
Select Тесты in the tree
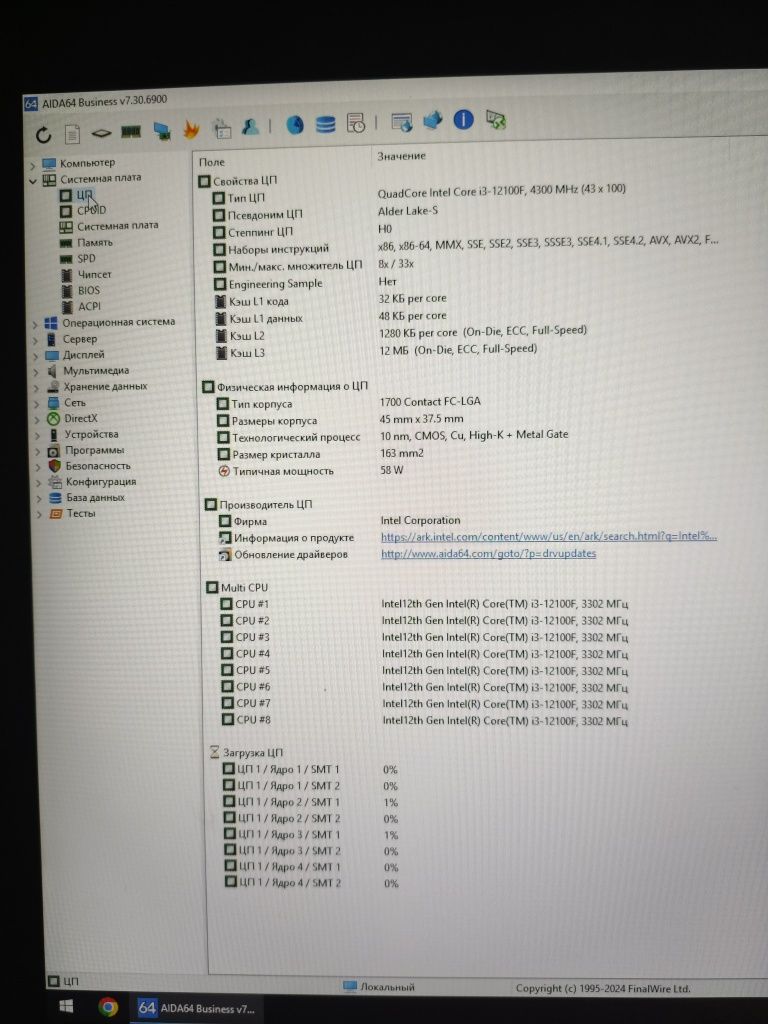(73, 514)
